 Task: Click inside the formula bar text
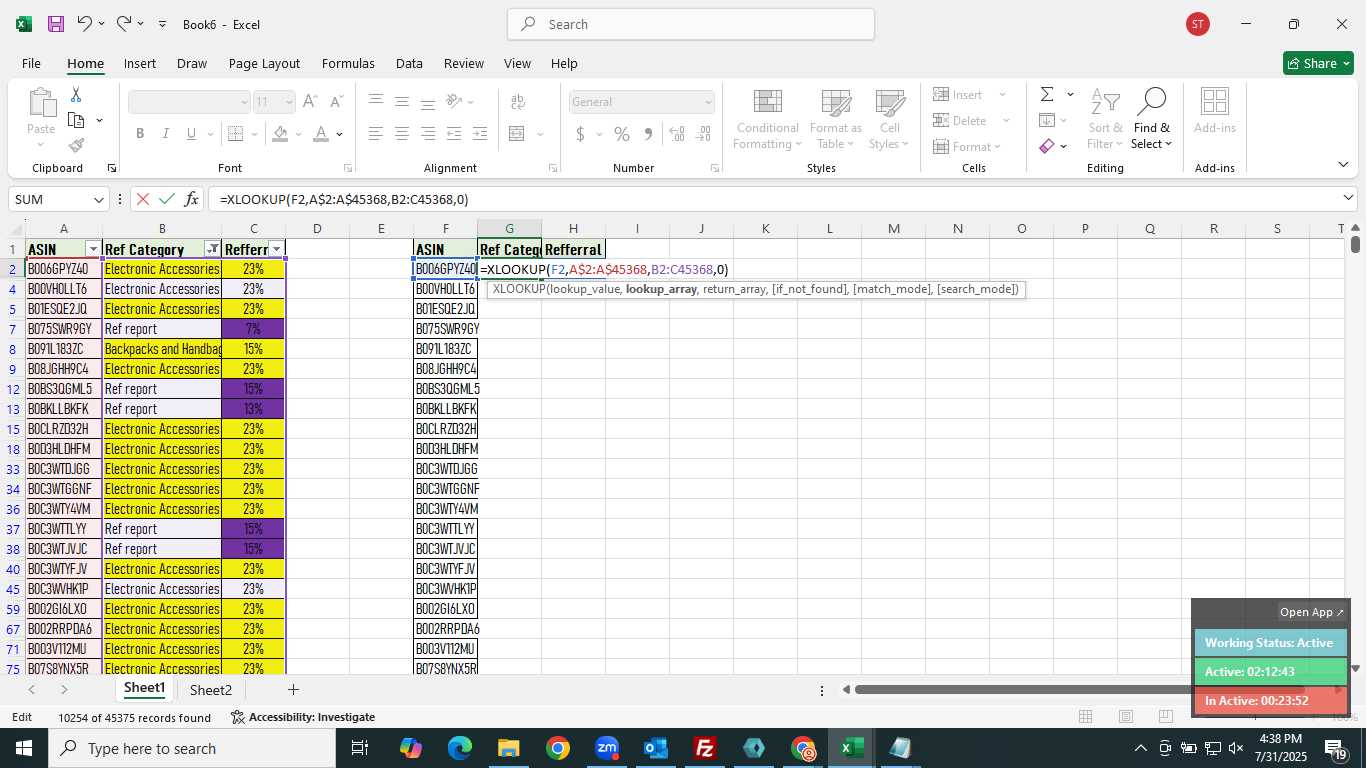pos(345,199)
